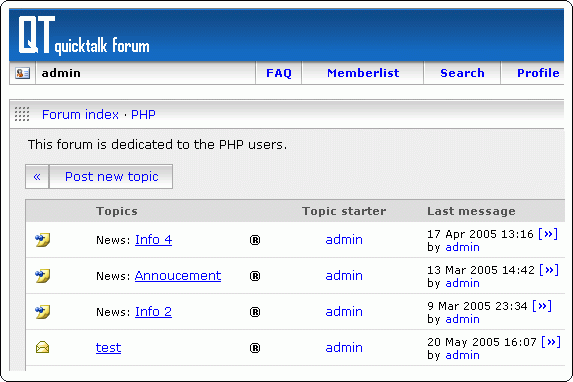The image size is (573, 382).
Task: Click the date 20 May 2005 16:07
Action: tap(482, 342)
